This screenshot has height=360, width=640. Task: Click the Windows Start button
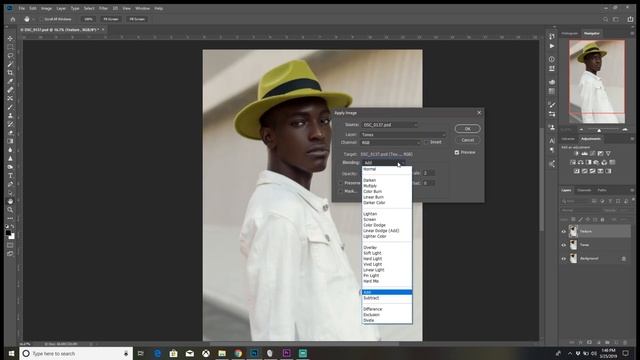11,353
